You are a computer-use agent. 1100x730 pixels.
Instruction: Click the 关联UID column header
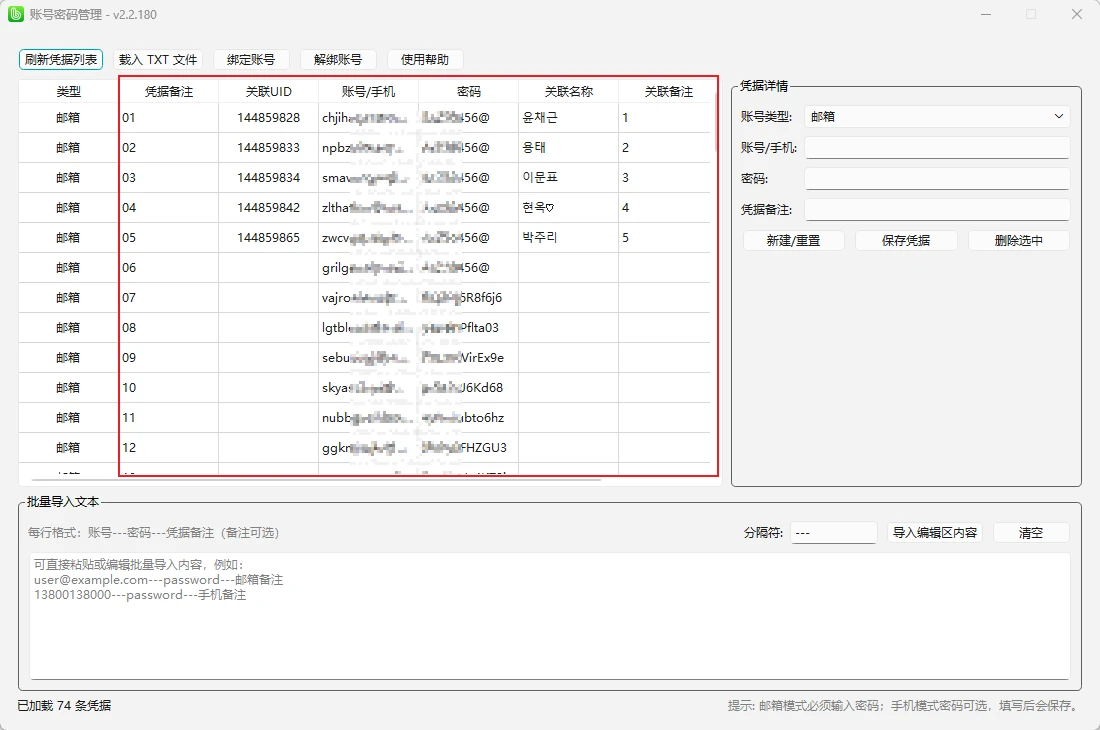(269, 91)
